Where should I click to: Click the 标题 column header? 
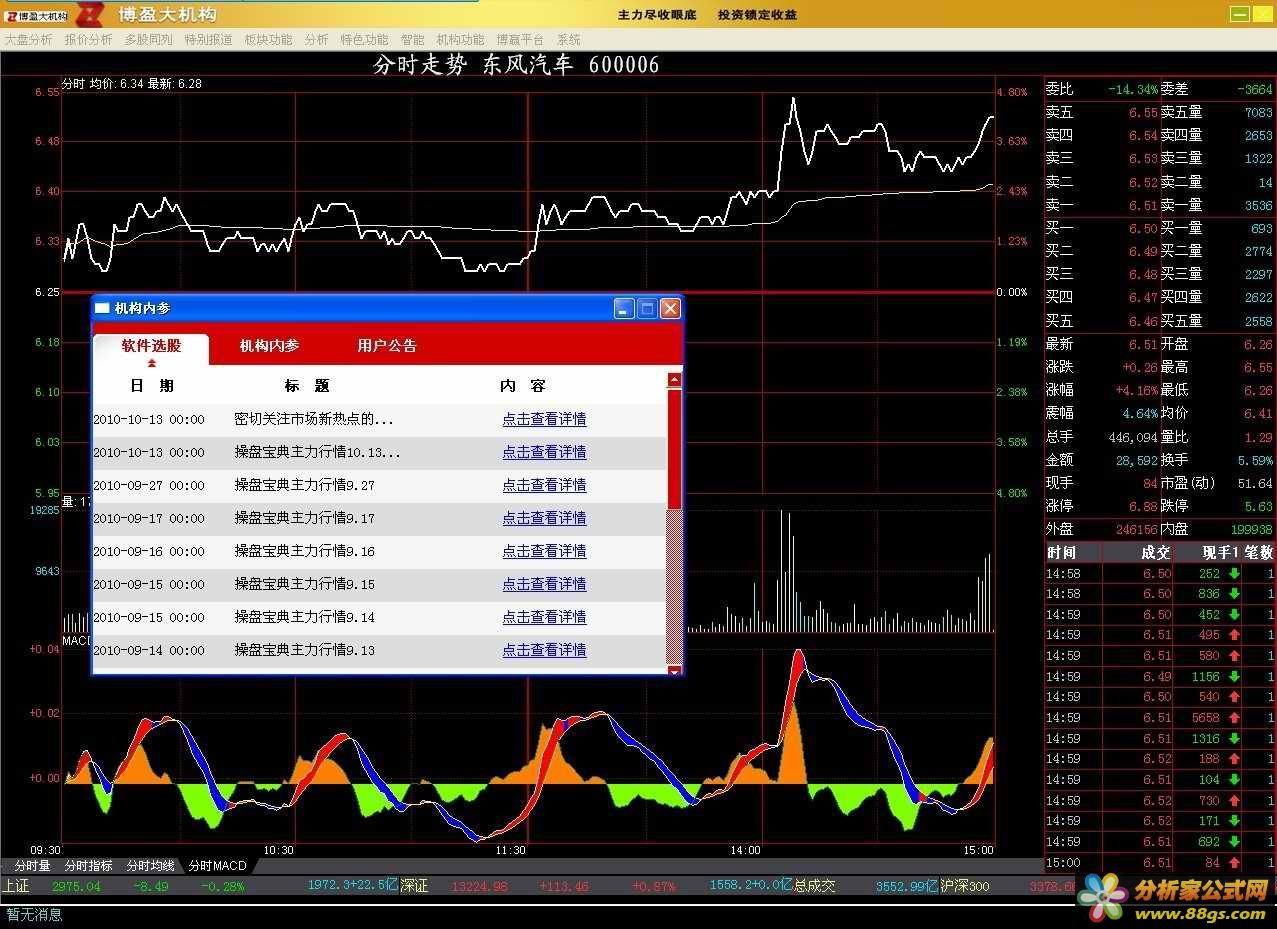click(307, 386)
